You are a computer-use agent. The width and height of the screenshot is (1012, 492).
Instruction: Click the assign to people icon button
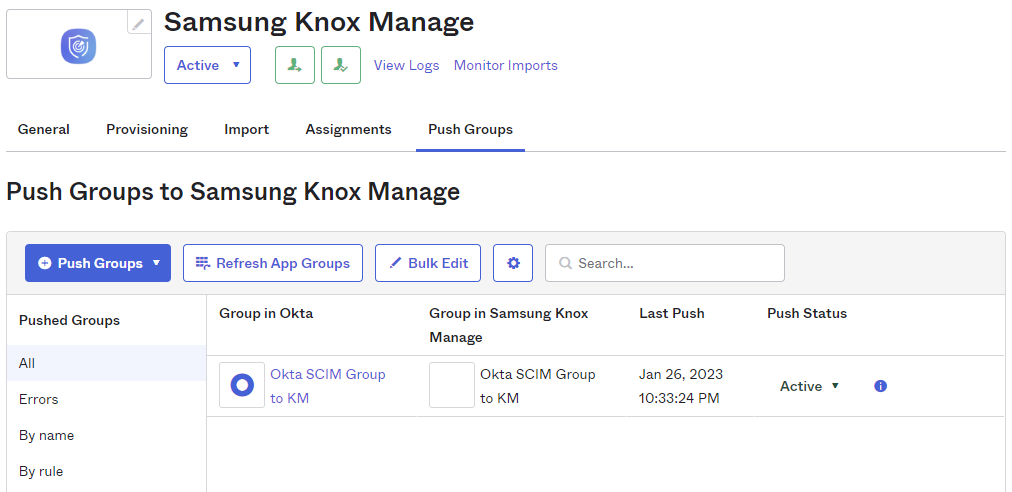tap(295, 65)
